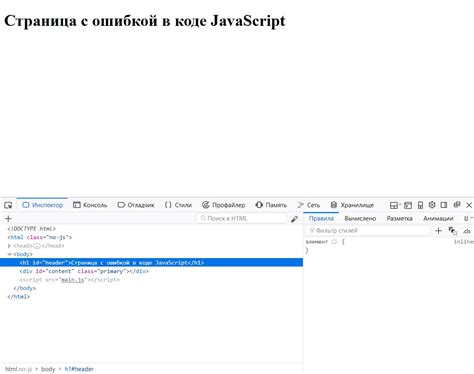Switch to the Вычислено computed tab
This screenshot has height=374, width=474.
360,218
